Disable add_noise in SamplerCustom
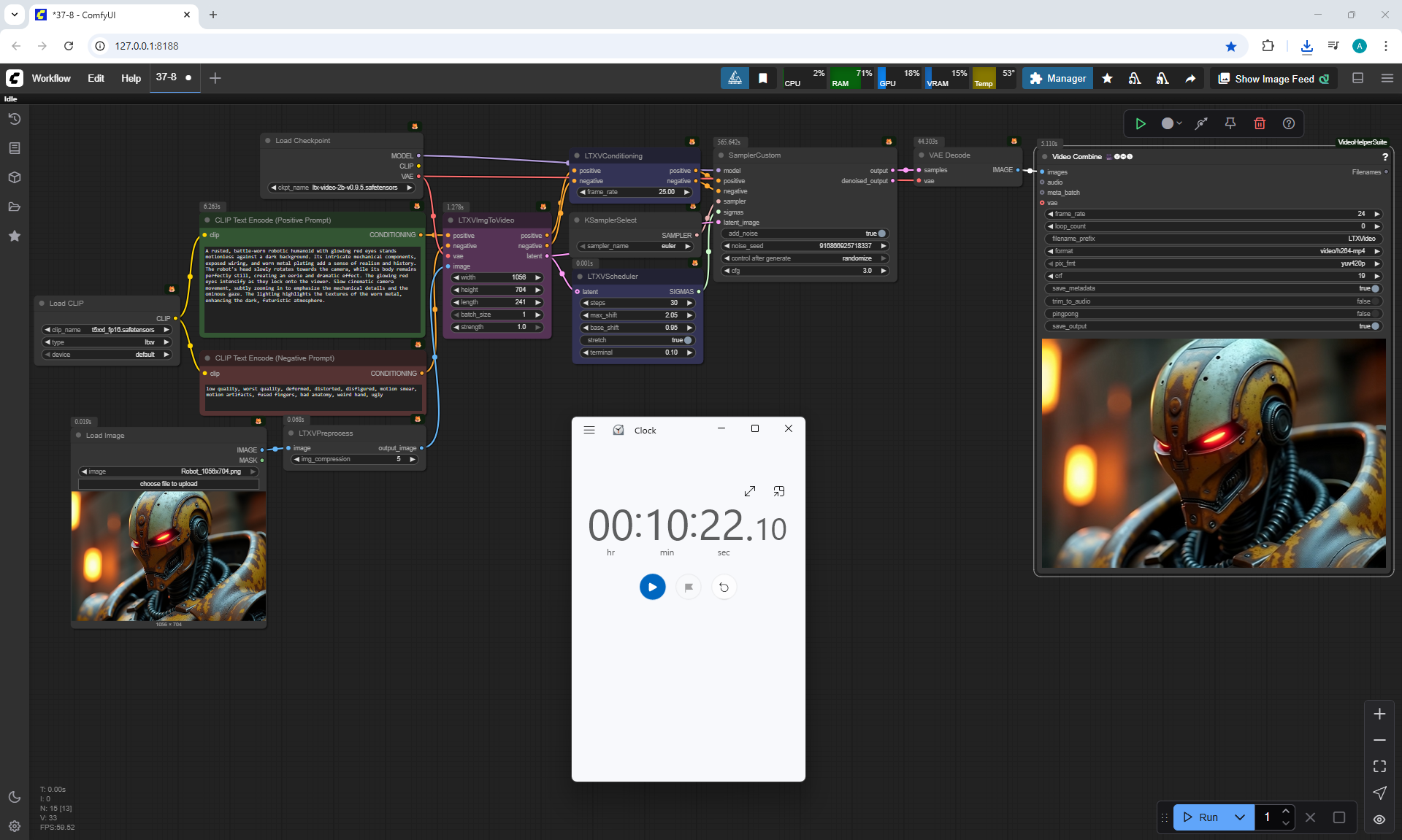Viewport: 1402px width, 840px height. pos(881,234)
